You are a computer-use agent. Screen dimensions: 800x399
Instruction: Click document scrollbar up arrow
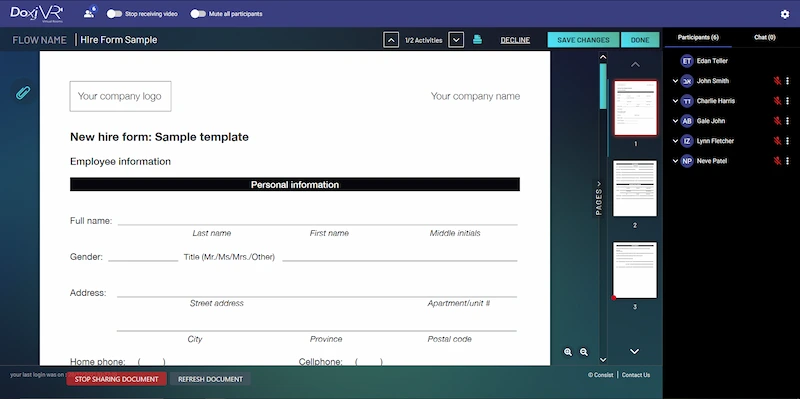pos(603,57)
